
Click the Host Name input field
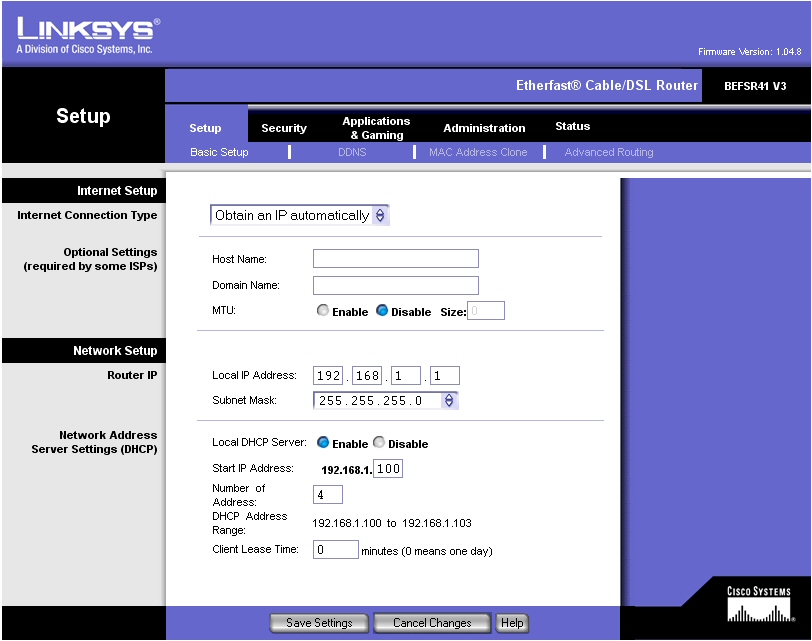(x=396, y=259)
